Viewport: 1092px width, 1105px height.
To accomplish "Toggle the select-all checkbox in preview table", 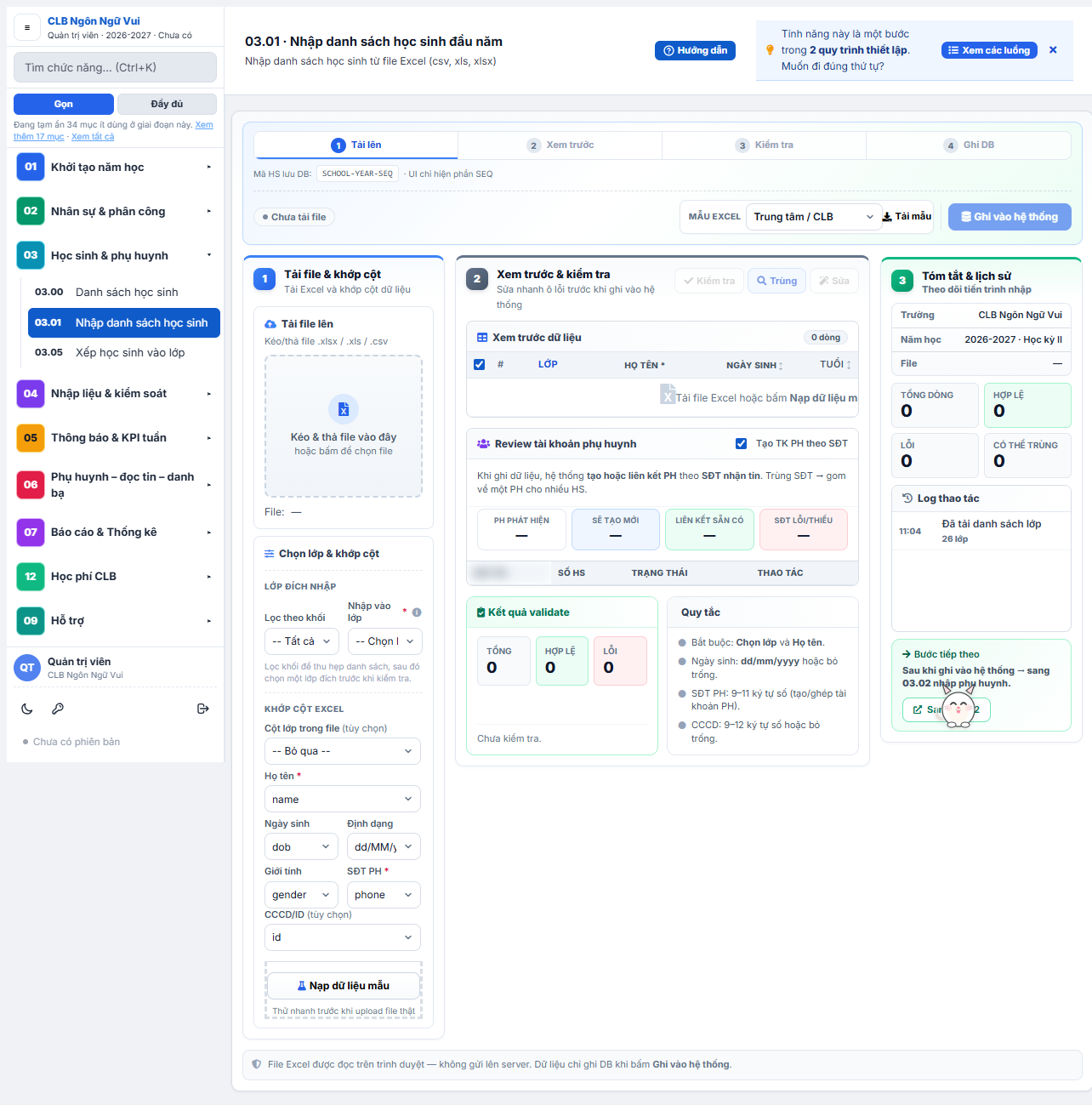I will [x=479, y=364].
